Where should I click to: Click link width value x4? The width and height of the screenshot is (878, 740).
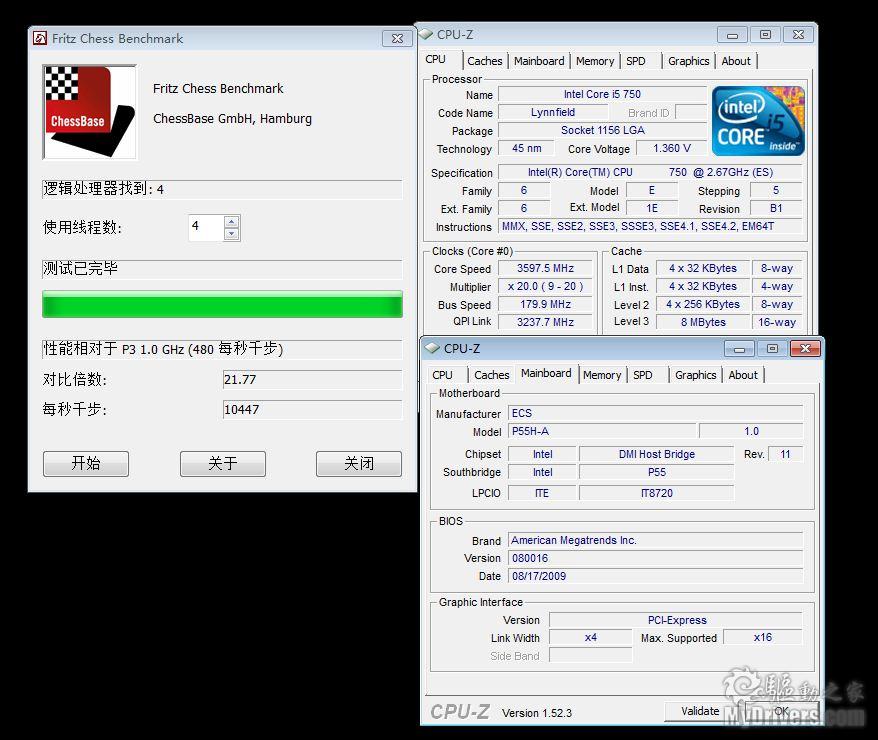pos(591,637)
